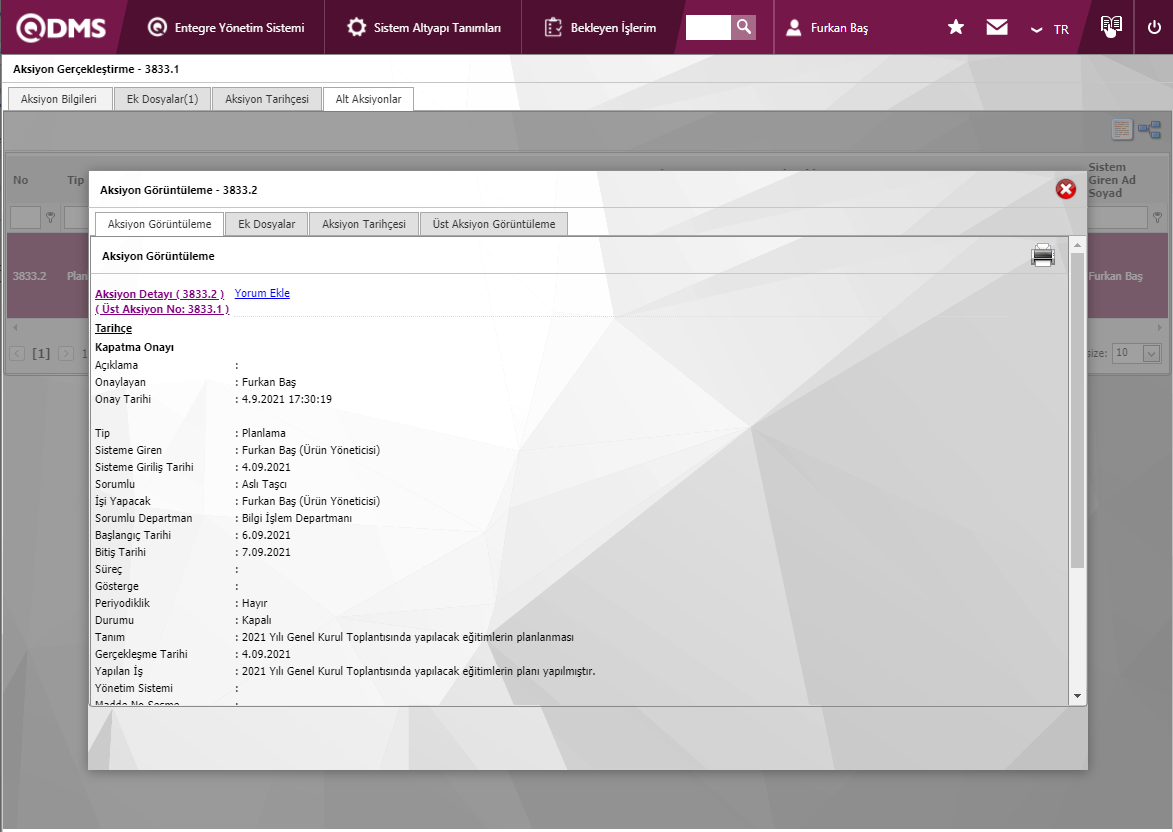
Task: Click the power logout icon
Action: coord(1154,28)
